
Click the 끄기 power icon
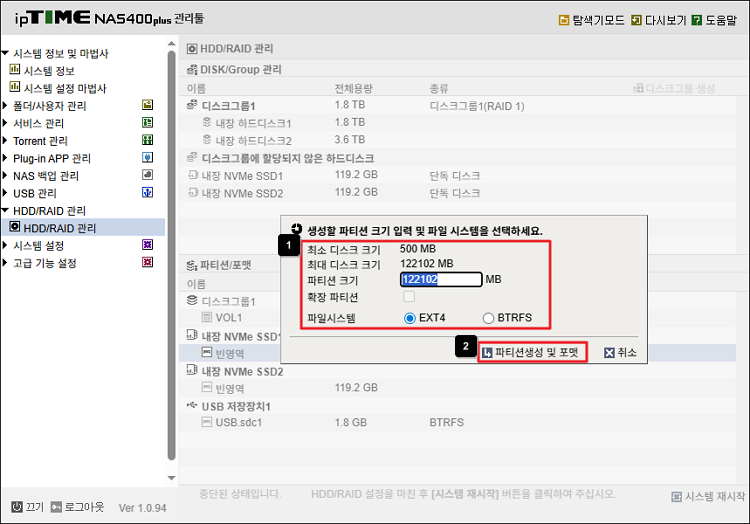[17, 507]
